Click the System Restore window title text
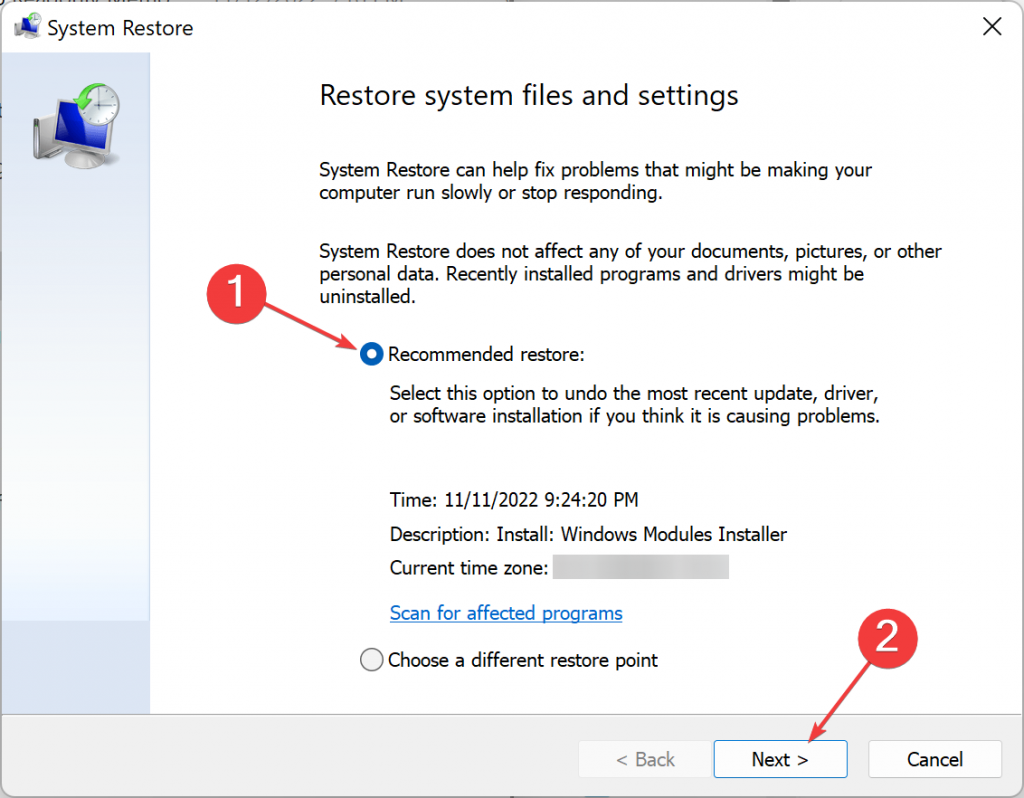Image resolution: width=1024 pixels, height=798 pixels. tap(120, 28)
